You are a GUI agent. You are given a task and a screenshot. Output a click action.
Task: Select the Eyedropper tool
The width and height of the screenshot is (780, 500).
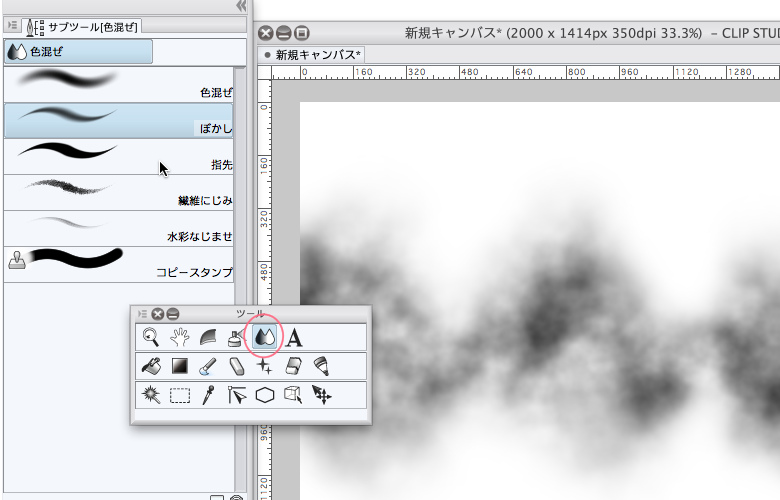coord(208,395)
